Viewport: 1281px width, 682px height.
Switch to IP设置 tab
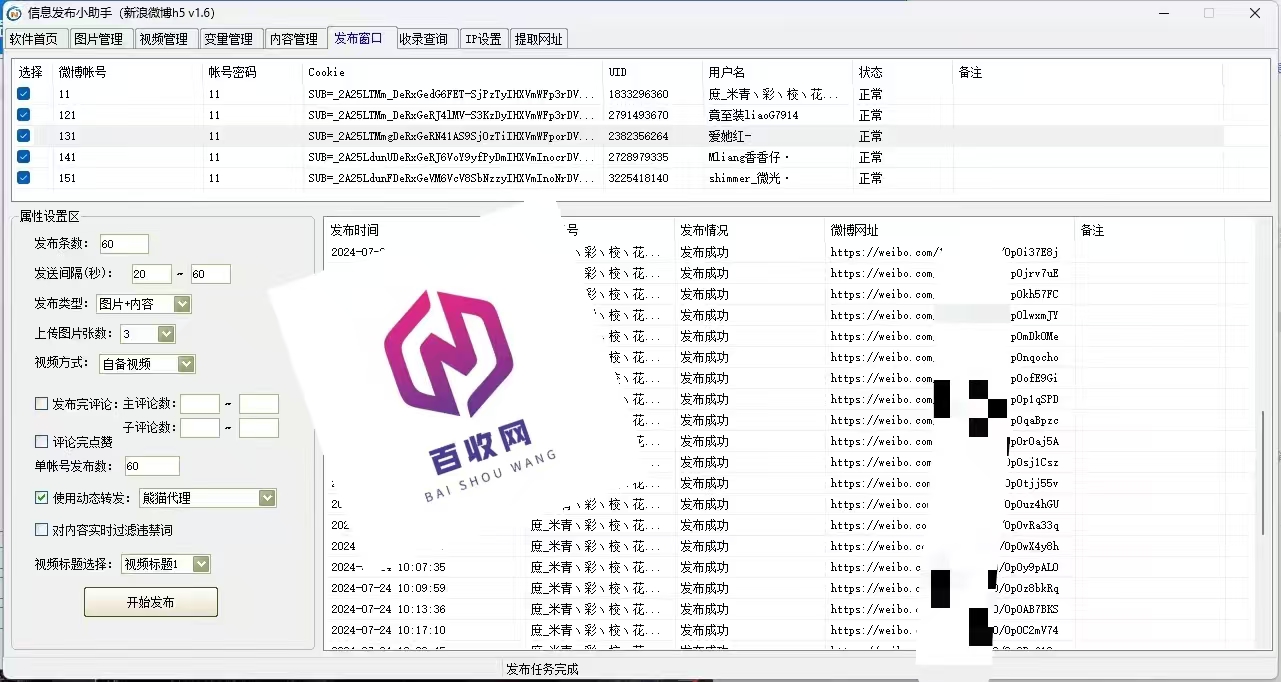[483, 39]
